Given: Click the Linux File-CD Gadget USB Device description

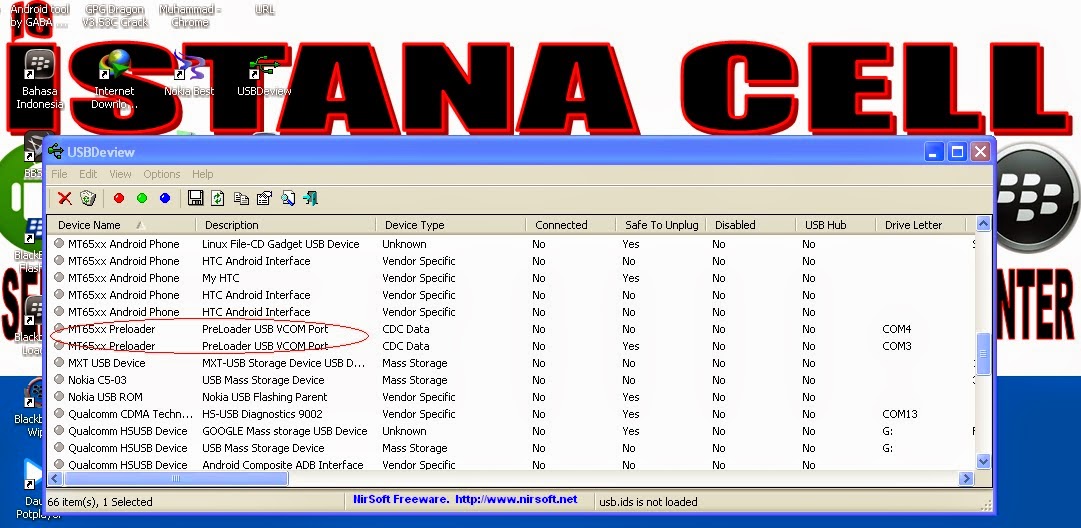Looking at the screenshot, I should (x=281, y=244).
